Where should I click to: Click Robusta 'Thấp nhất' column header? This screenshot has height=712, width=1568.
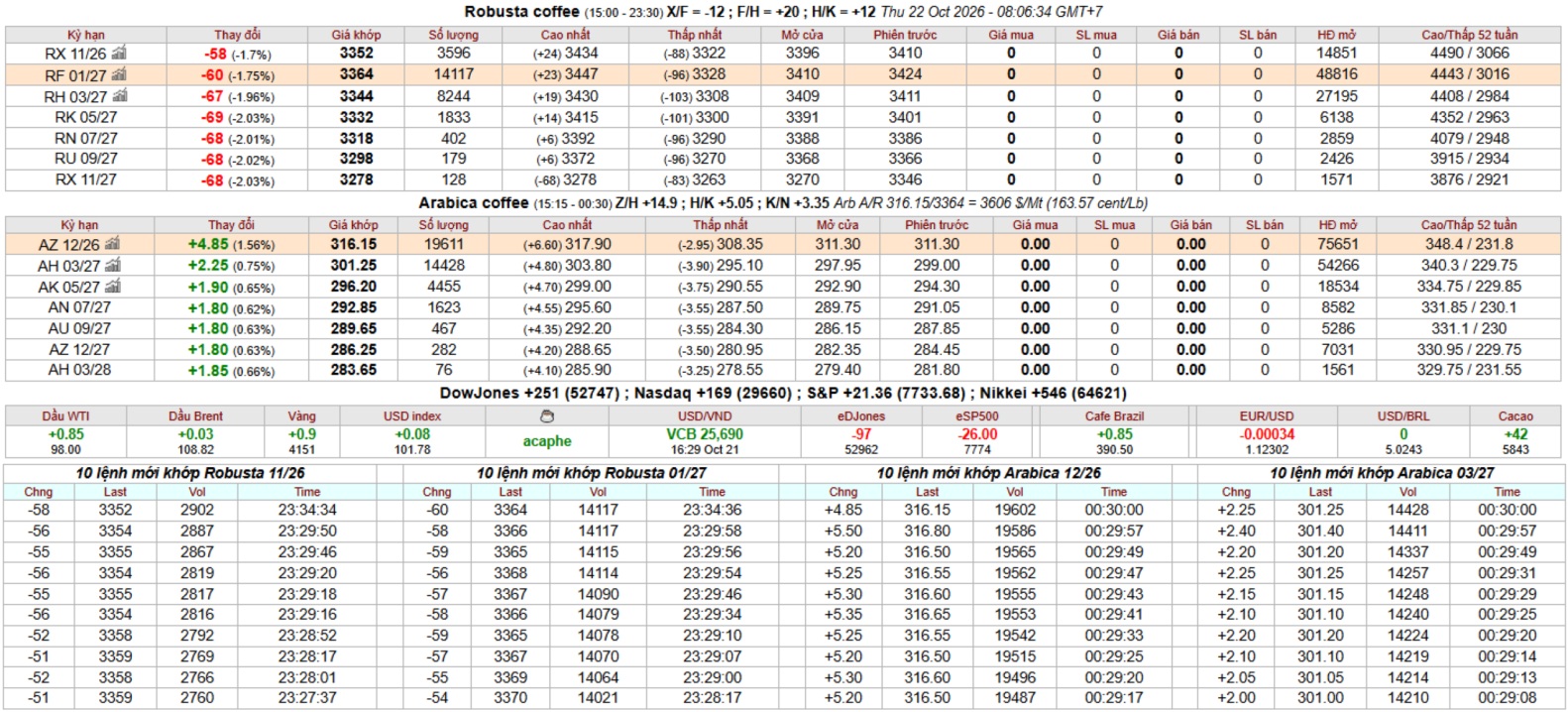(695, 35)
